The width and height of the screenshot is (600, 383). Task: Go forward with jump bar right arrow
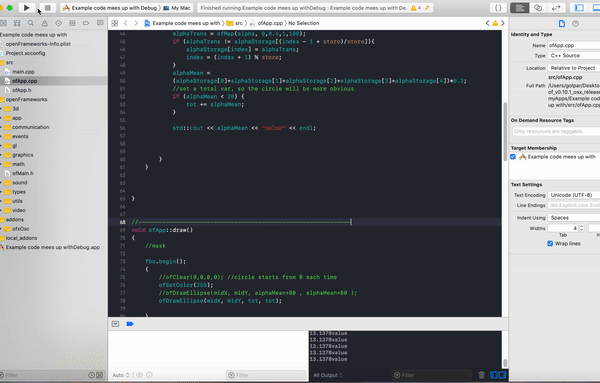pyautogui.click(x=136, y=23)
